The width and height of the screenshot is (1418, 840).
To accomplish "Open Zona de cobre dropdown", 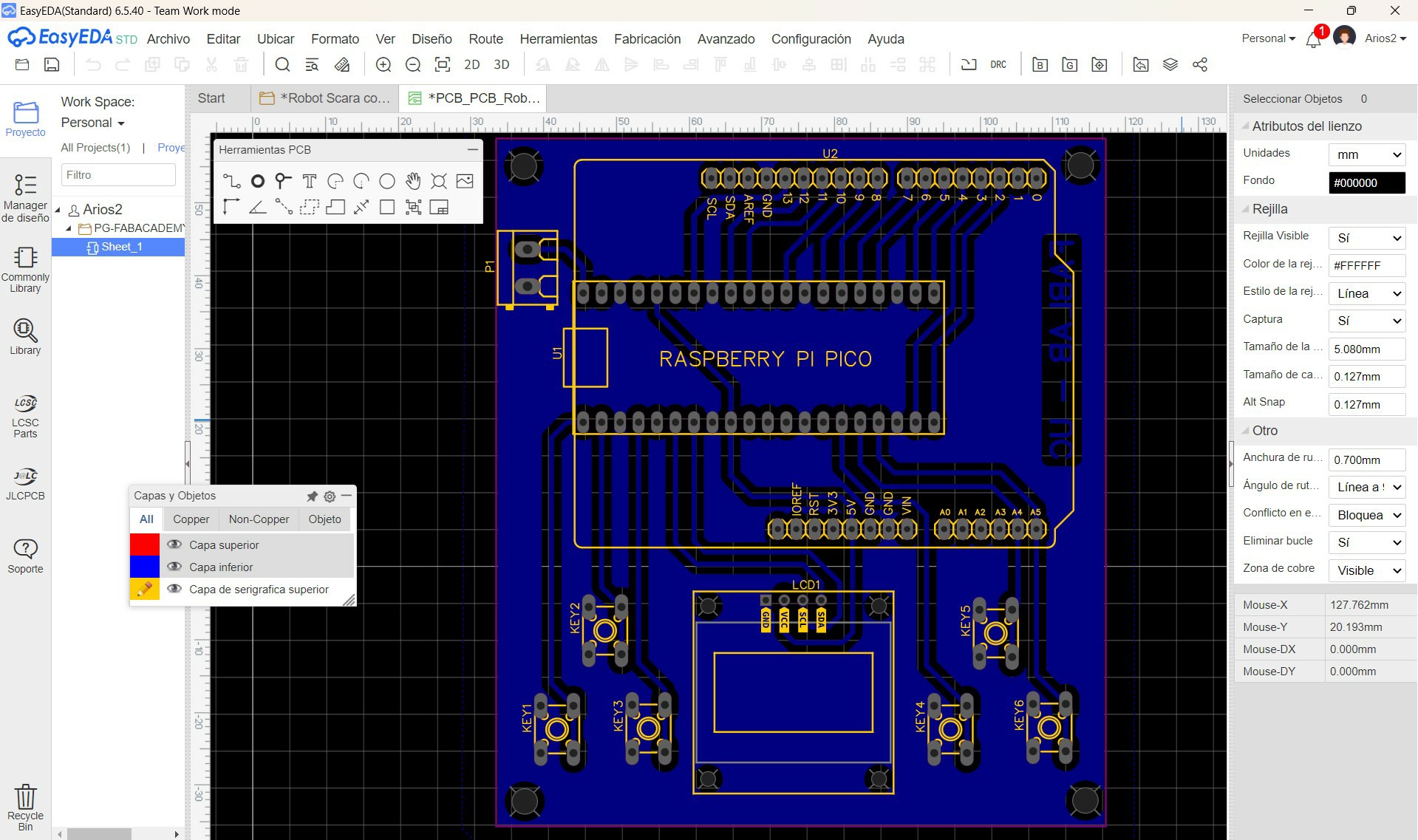I will click(x=1367, y=570).
